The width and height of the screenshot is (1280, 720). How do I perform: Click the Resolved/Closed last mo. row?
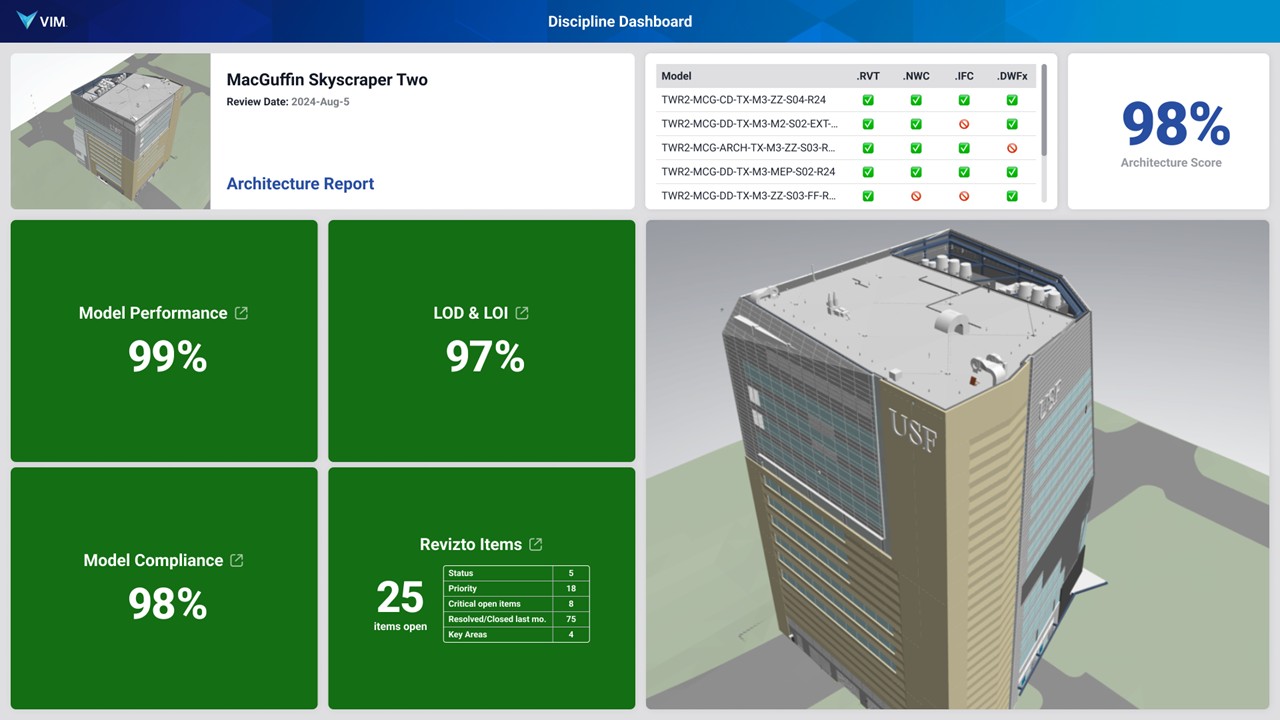tap(497, 619)
